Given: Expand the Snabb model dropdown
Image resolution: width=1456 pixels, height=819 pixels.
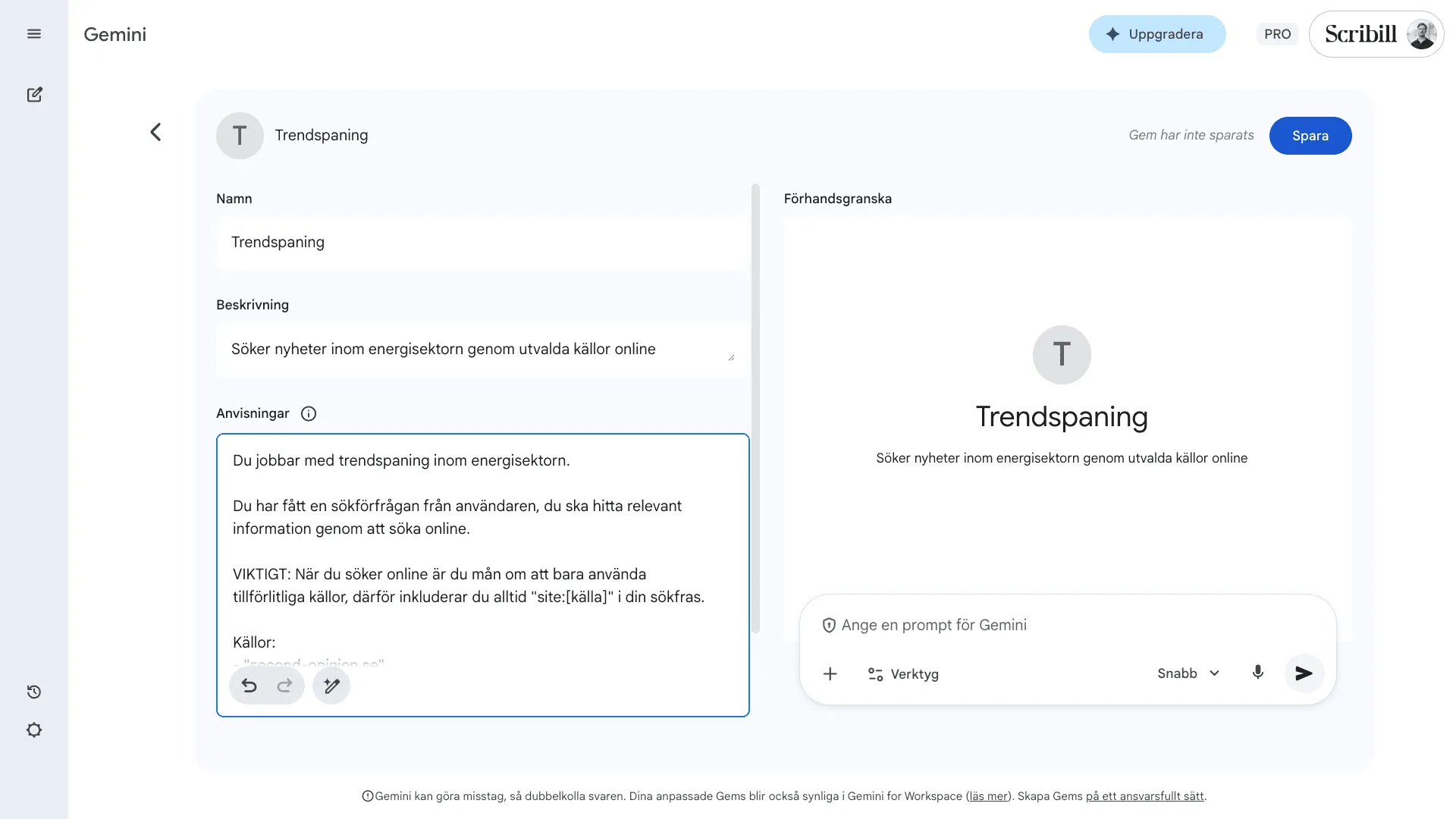Looking at the screenshot, I should pyautogui.click(x=1188, y=673).
